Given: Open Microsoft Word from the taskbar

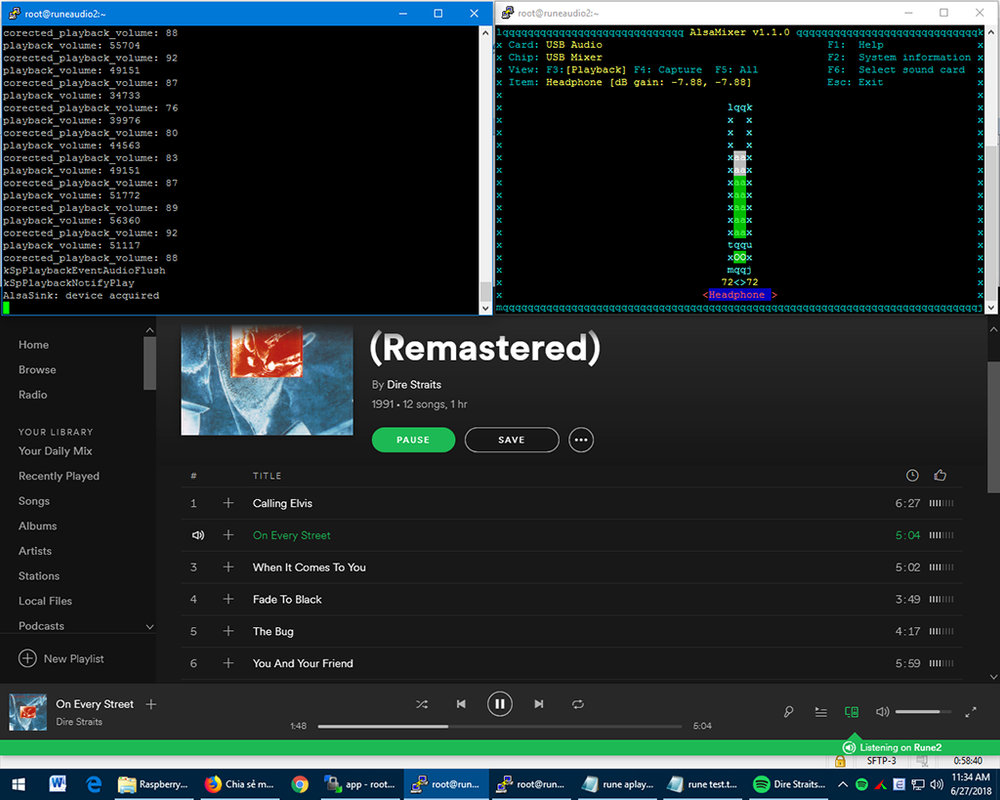Looking at the screenshot, I should [x=57, y=784].
